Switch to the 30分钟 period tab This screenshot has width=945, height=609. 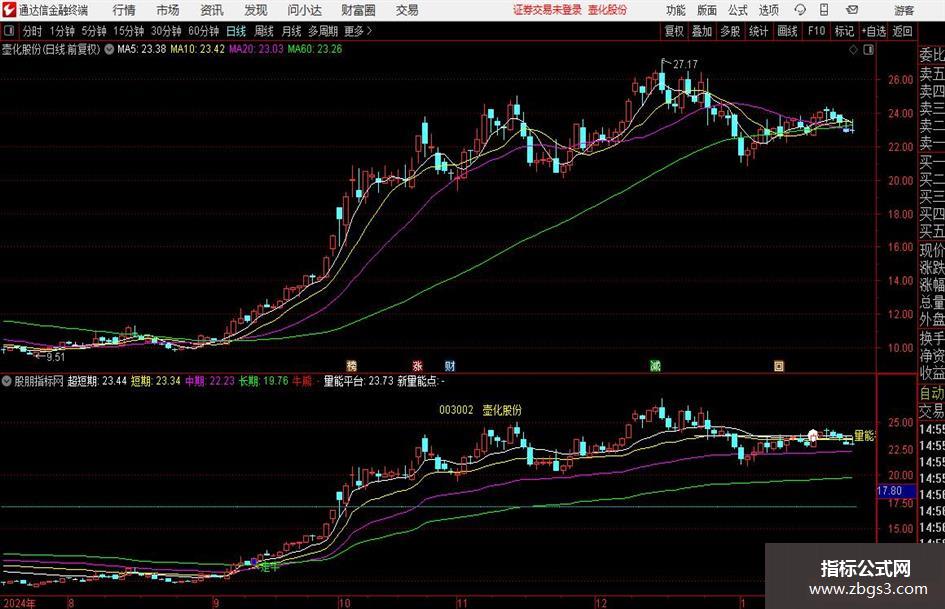166,31
